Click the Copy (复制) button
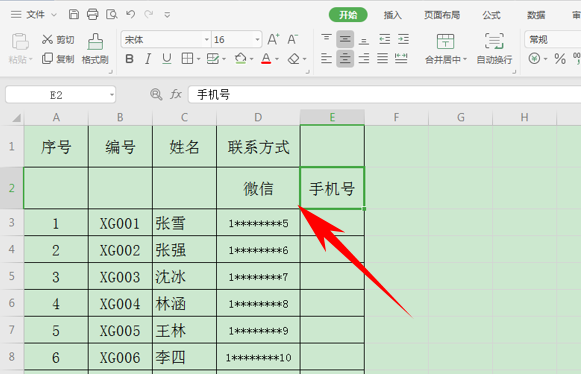The height and width of the screenshot is (374, 582). pos(58,59)
